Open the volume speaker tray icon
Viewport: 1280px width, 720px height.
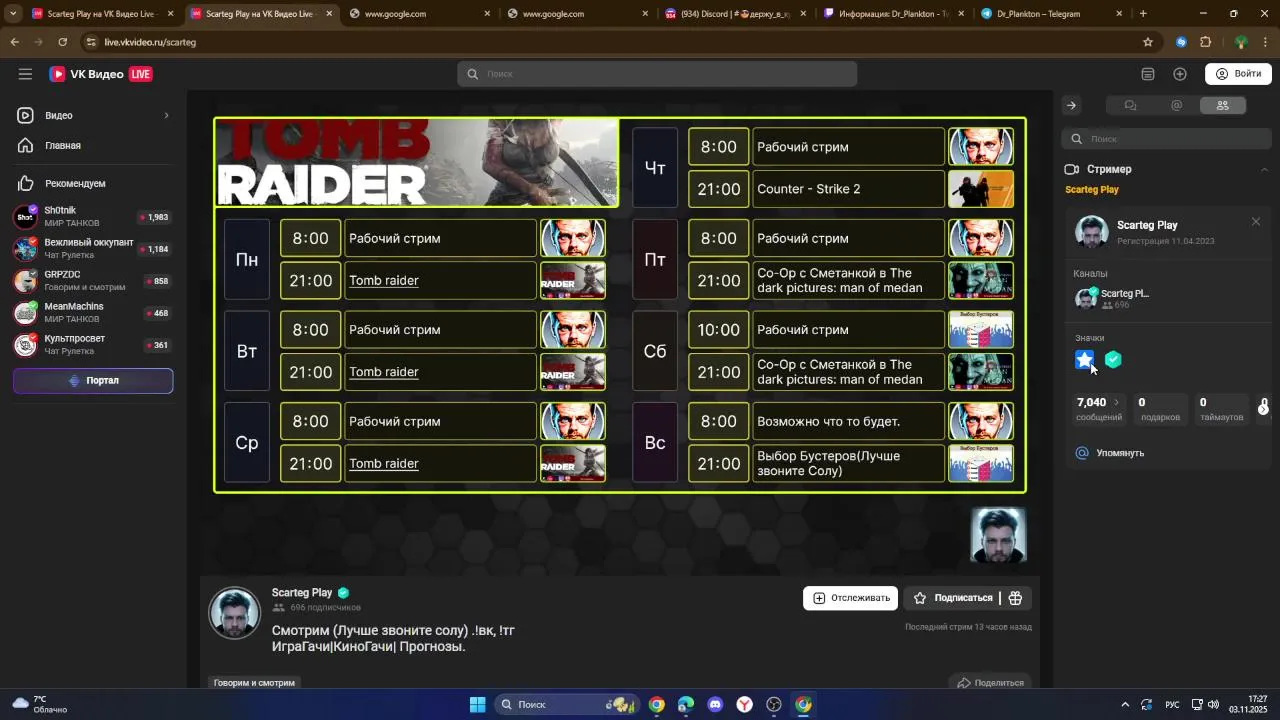tap(1214, 704)
